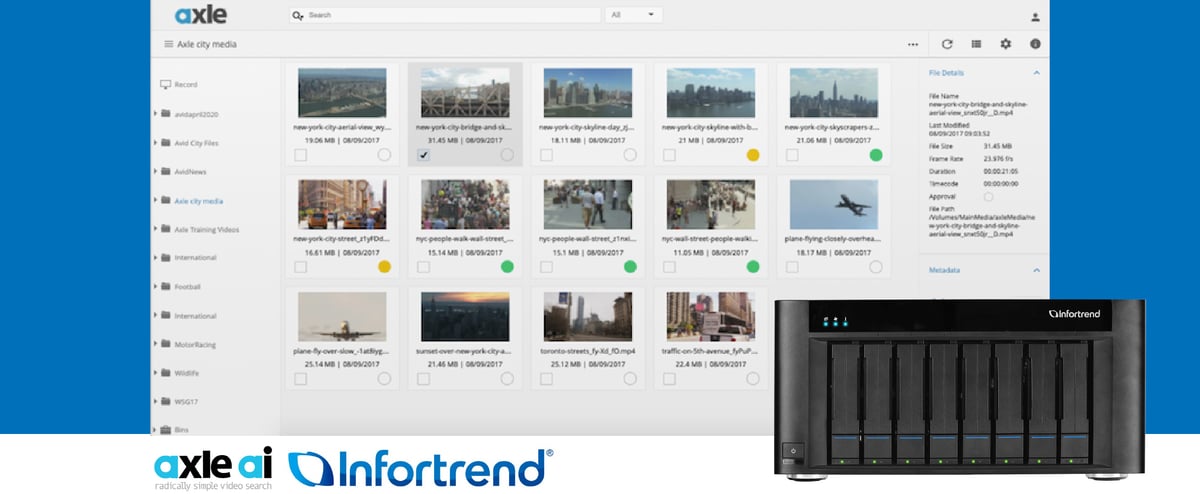
Task: Click the 23.976 f/s frame rate value
Action: point(1000,158)
